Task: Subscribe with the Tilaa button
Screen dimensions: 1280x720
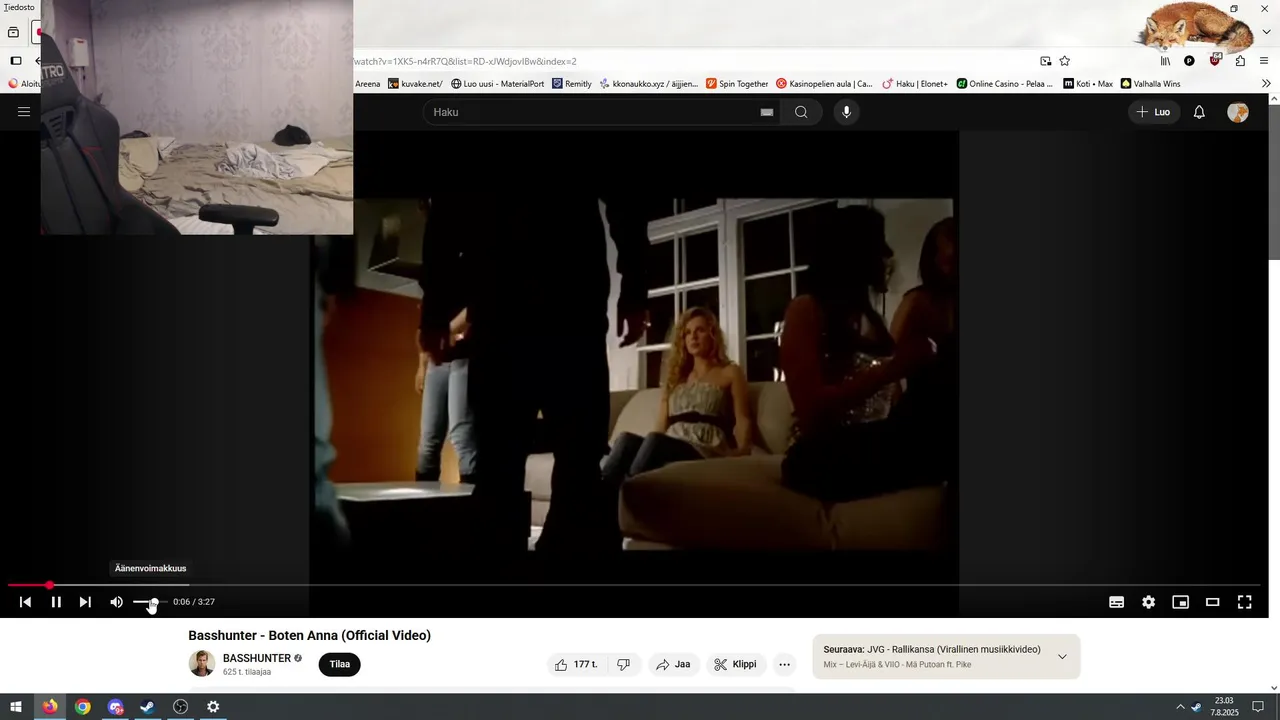Action: [x=340, y=664]
